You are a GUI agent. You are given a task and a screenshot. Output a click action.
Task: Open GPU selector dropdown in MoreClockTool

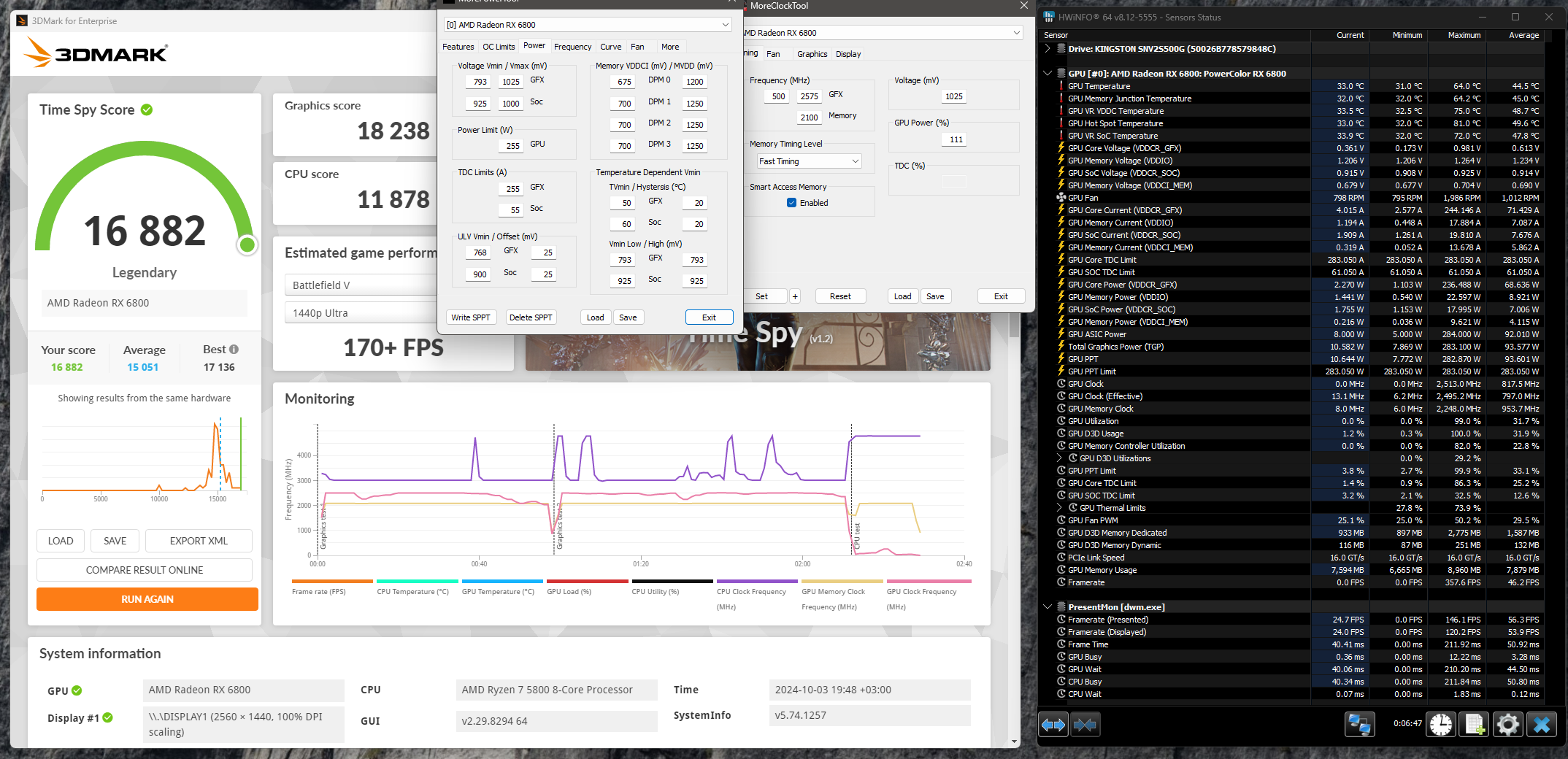point(883,33)
